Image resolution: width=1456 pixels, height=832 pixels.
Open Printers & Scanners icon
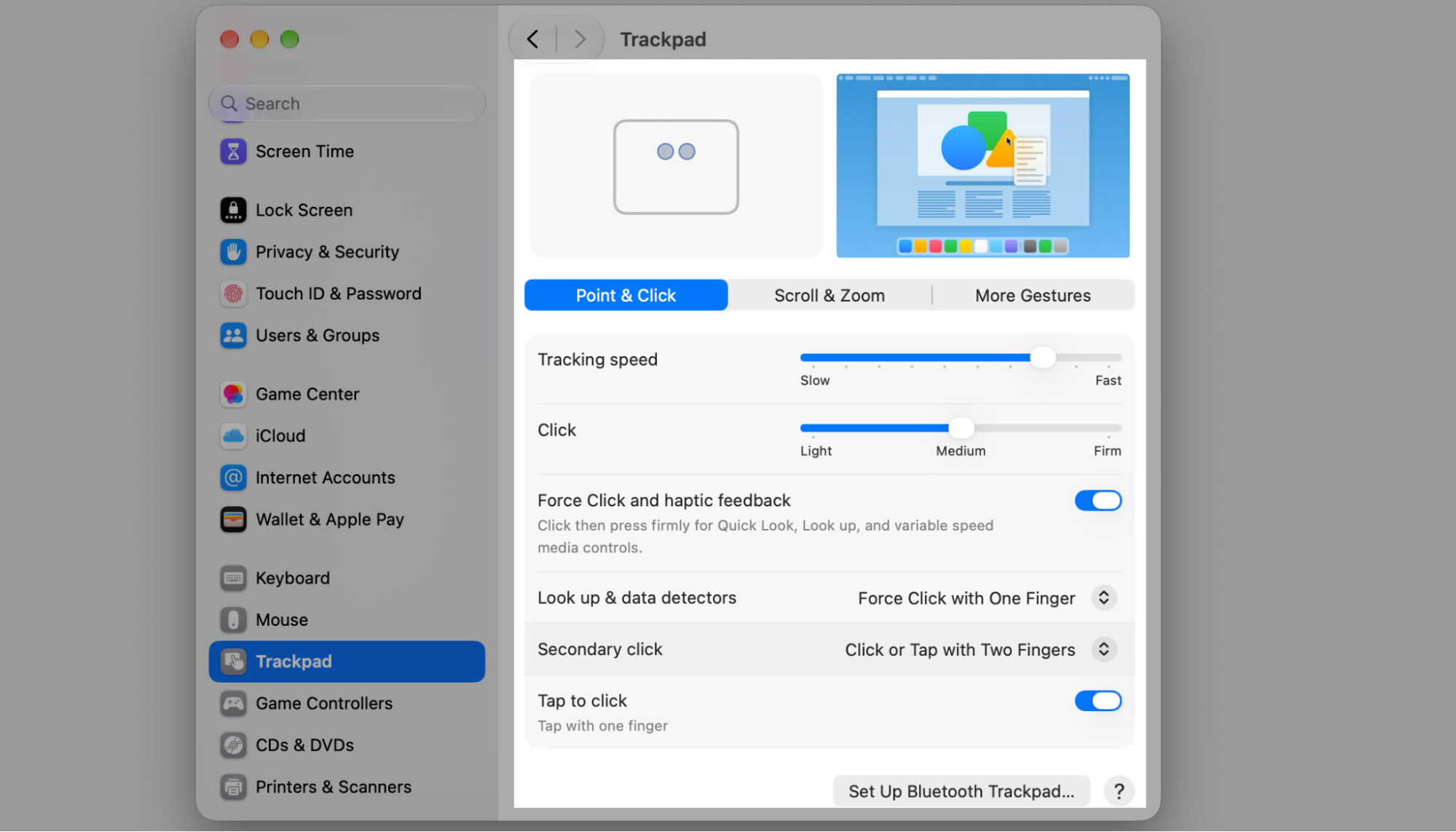(x=233, y=788)
